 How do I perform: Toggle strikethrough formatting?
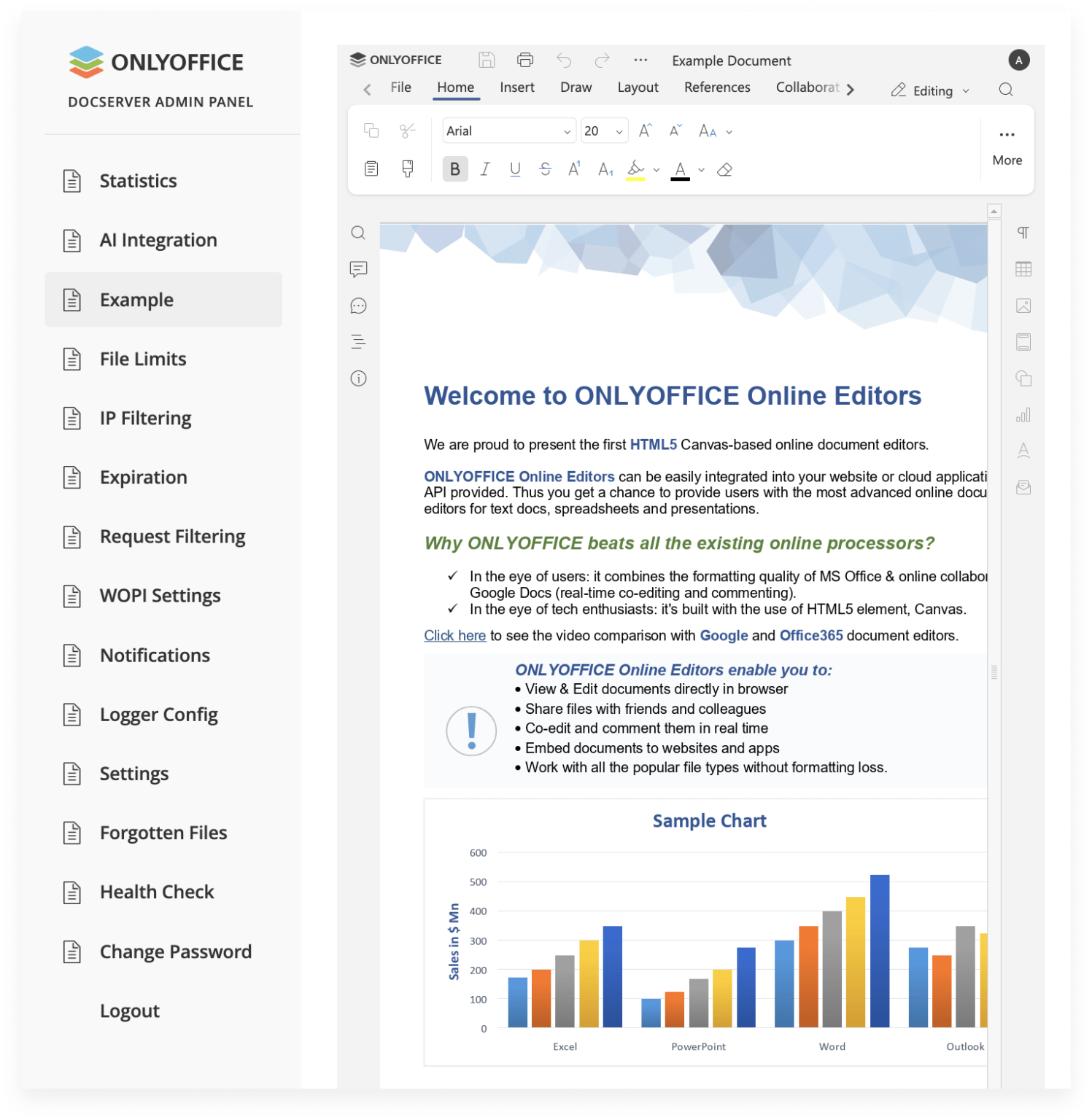(545, 168)
